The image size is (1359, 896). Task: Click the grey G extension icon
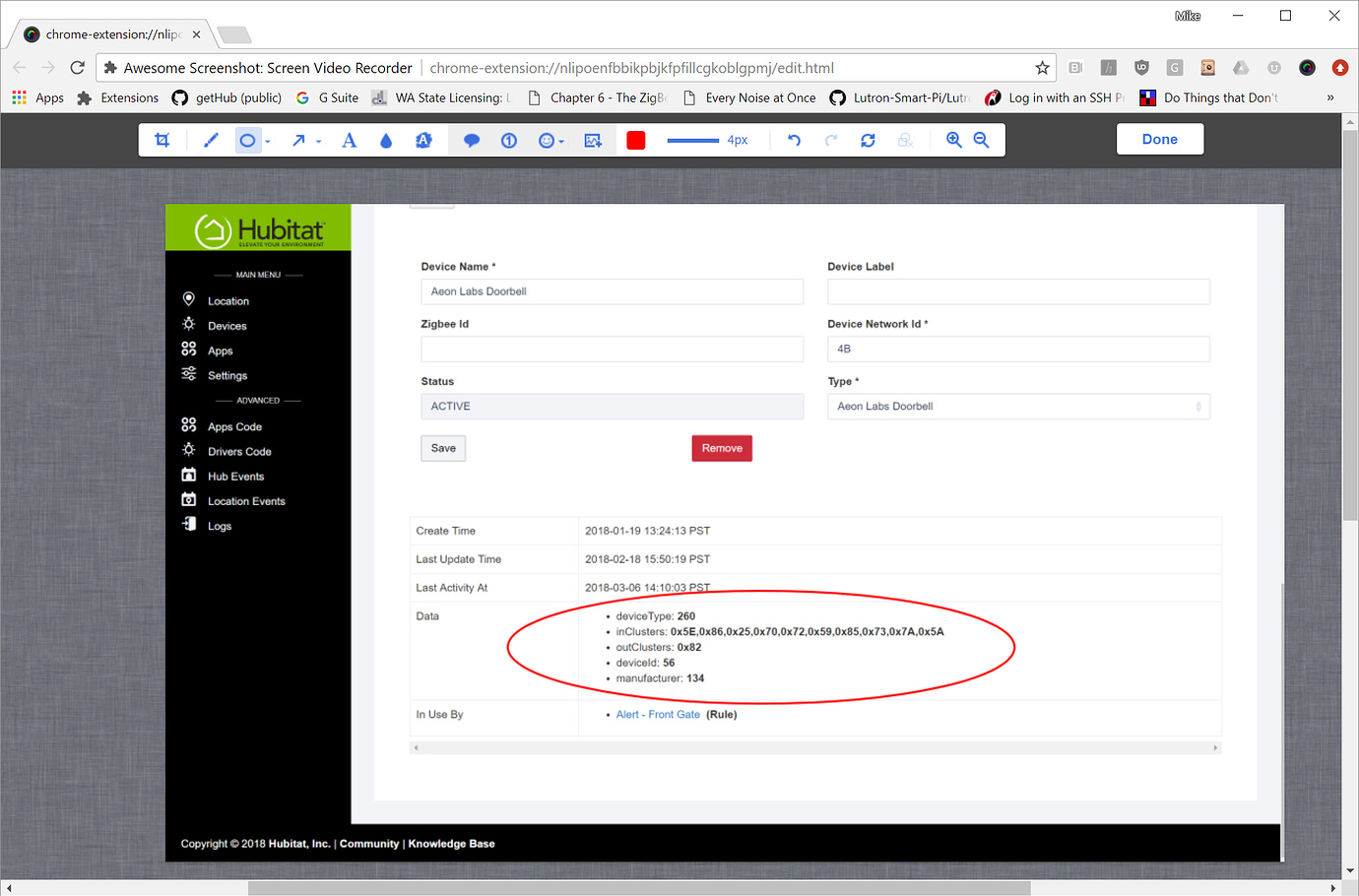tap(1175, 67)
